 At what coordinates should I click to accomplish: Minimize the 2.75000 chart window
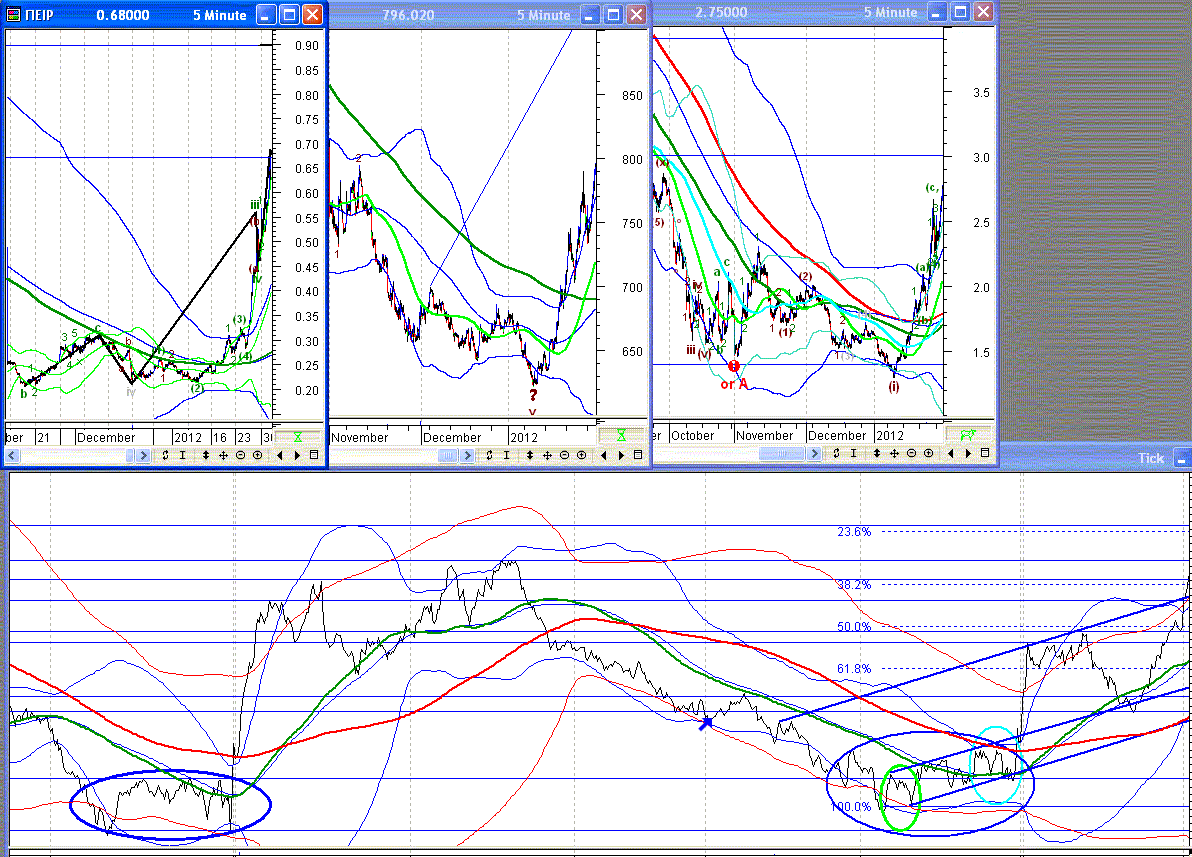pos(937,11)
